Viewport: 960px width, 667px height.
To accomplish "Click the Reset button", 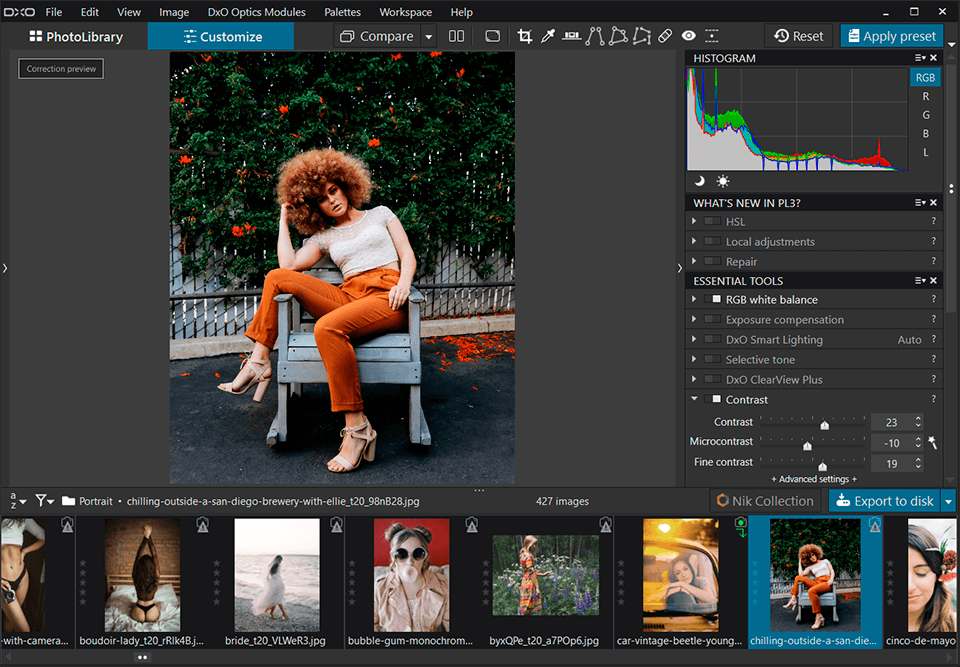I will point(798,35).
